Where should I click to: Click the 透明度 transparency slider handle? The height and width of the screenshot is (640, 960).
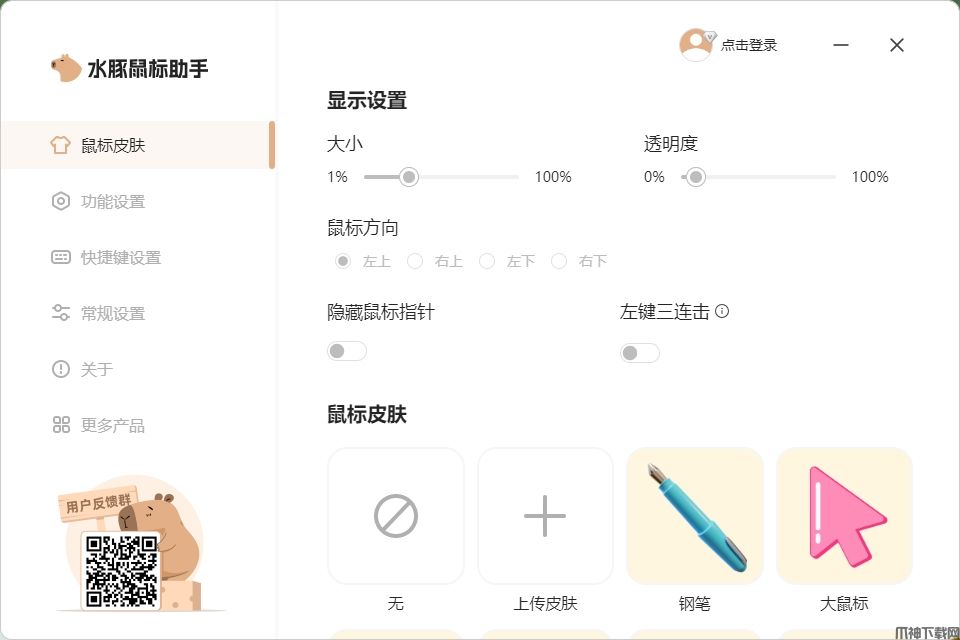695,177
